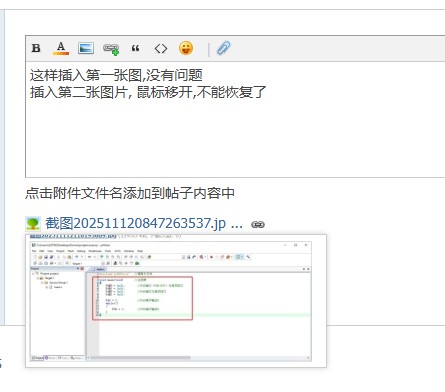Open the font color tool

point(61,48)
